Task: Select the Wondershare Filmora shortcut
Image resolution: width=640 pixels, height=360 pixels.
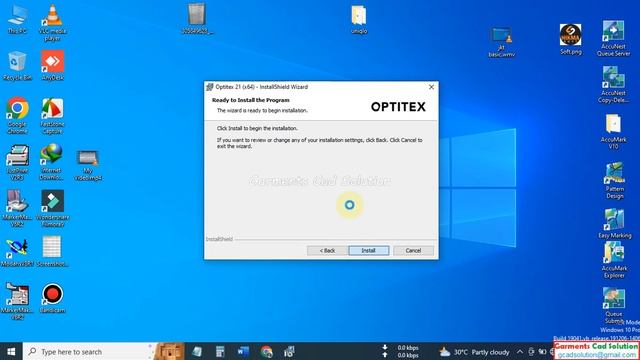Action: coord(53,208)
